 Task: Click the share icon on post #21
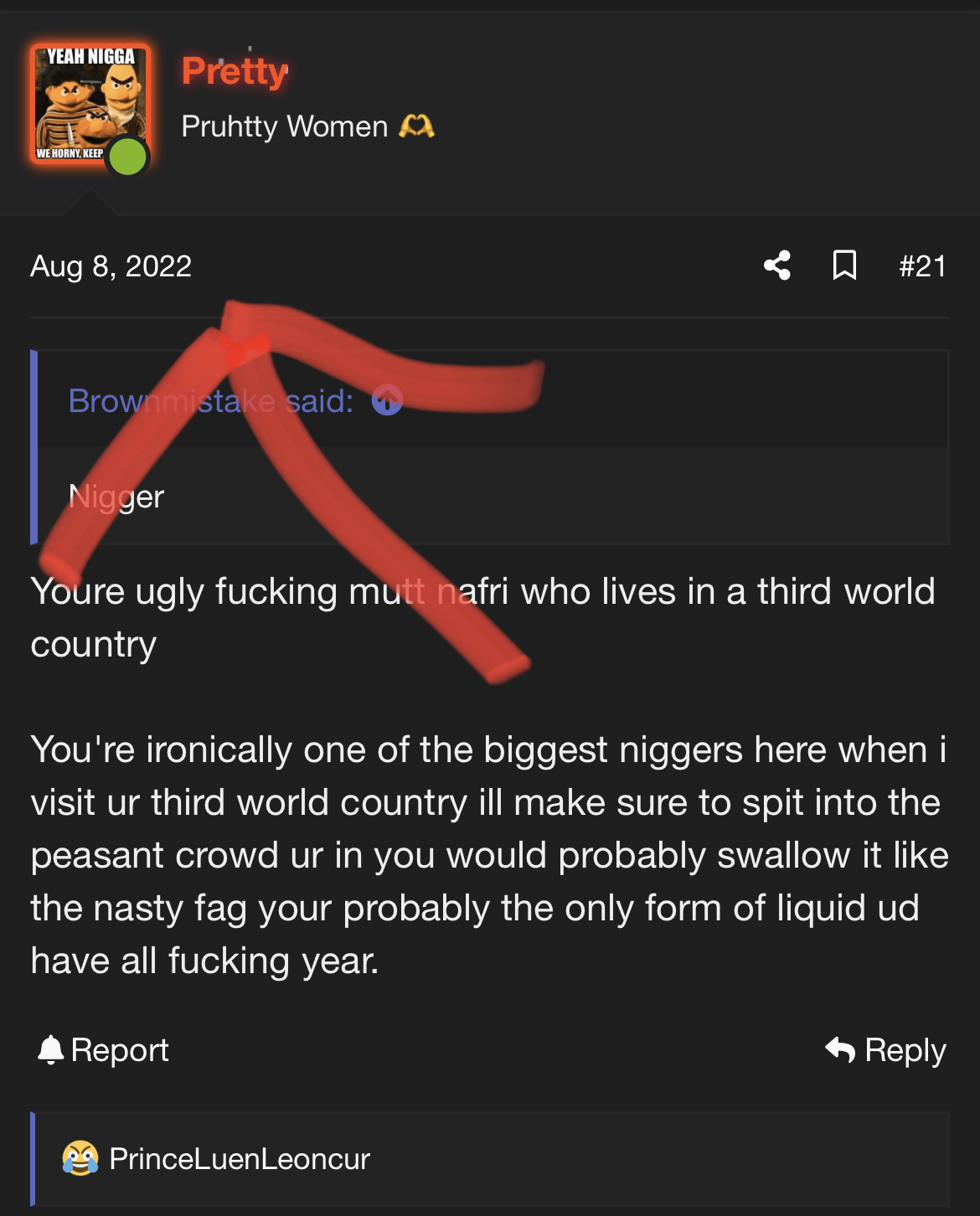tap(777, 265)
